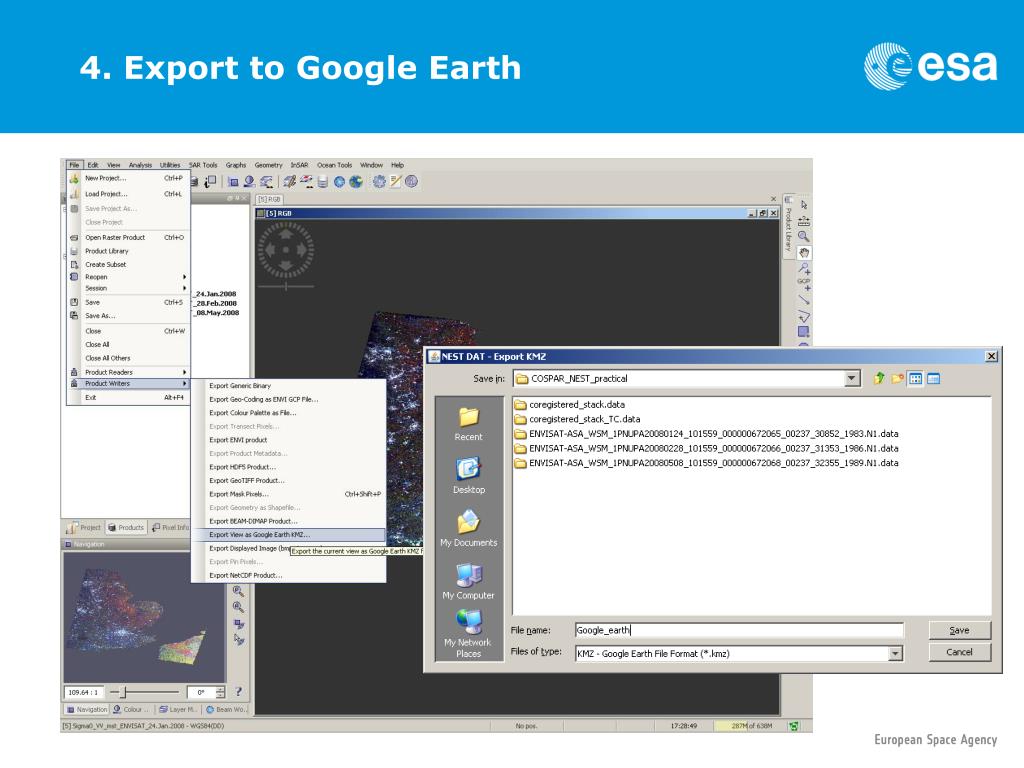Click the zoom ratio 109.64 : 1 field
The width and height of the screenshot is (1024, 768).
coord(84,692)
